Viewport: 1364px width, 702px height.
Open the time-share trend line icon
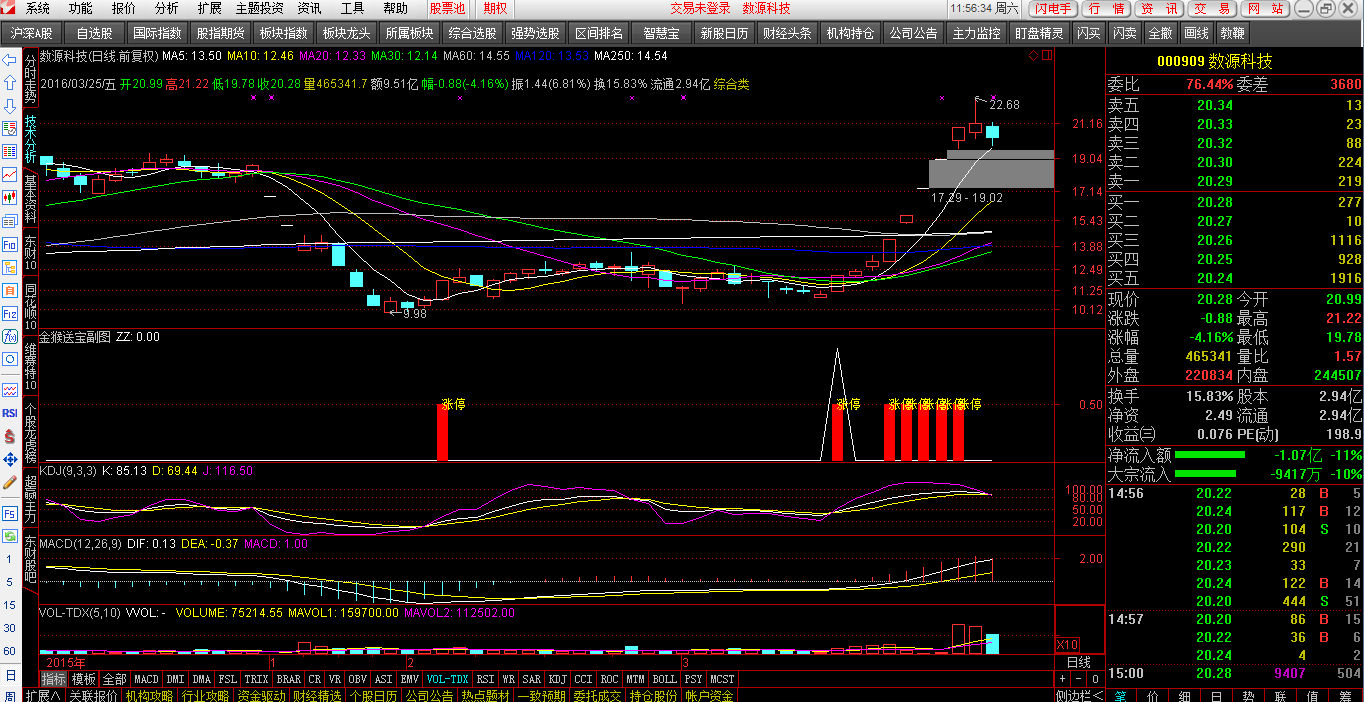(x=10, y=175)
